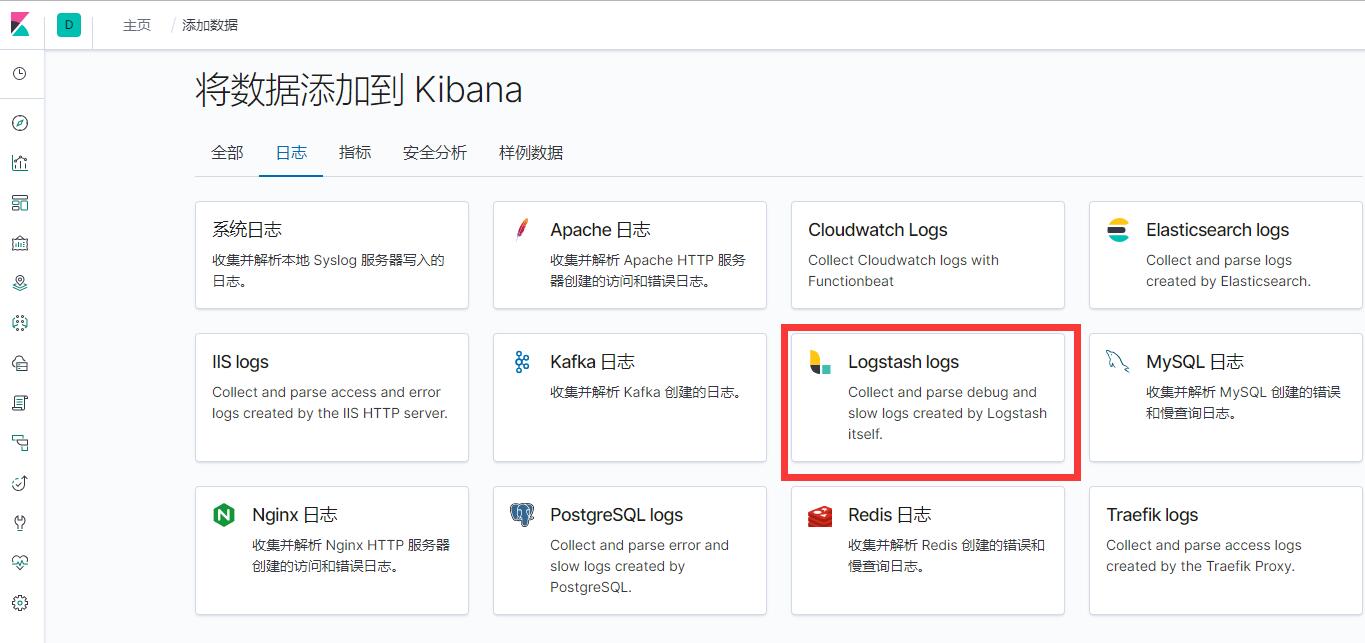Open Logs icon in sidebar
This screenshot has height=643, width=1365.
click(20, 403)
